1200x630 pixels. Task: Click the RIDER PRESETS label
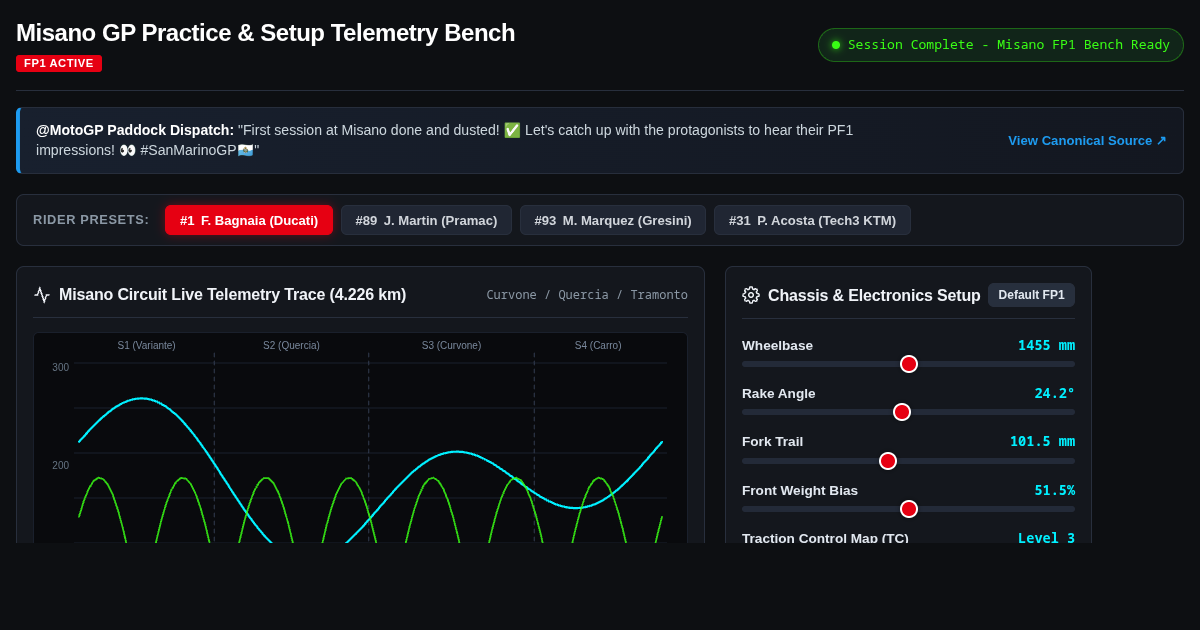tap(91, 220)
